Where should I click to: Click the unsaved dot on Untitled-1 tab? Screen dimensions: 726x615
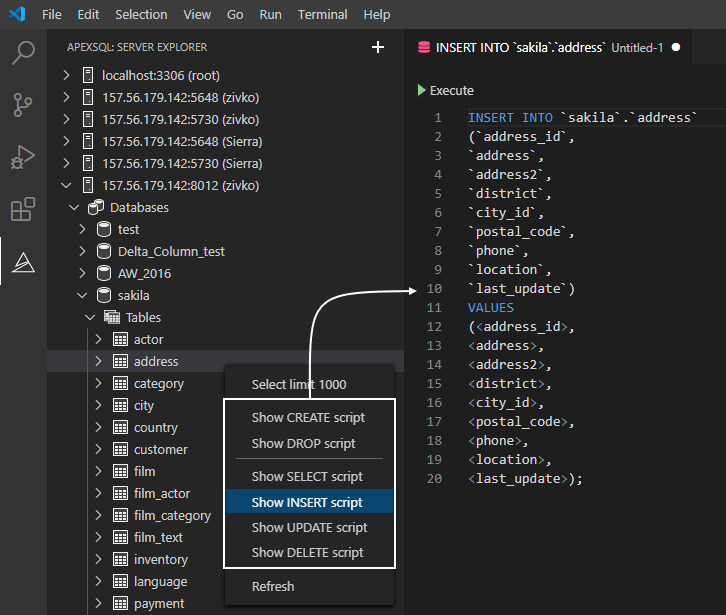tap(676, 47)
